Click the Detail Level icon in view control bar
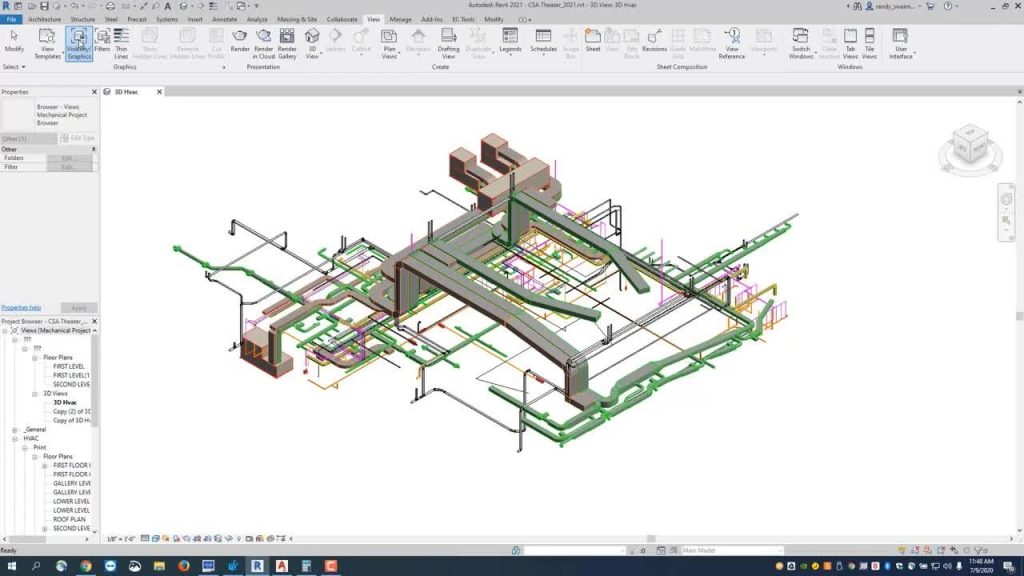 tap(145, 539)
